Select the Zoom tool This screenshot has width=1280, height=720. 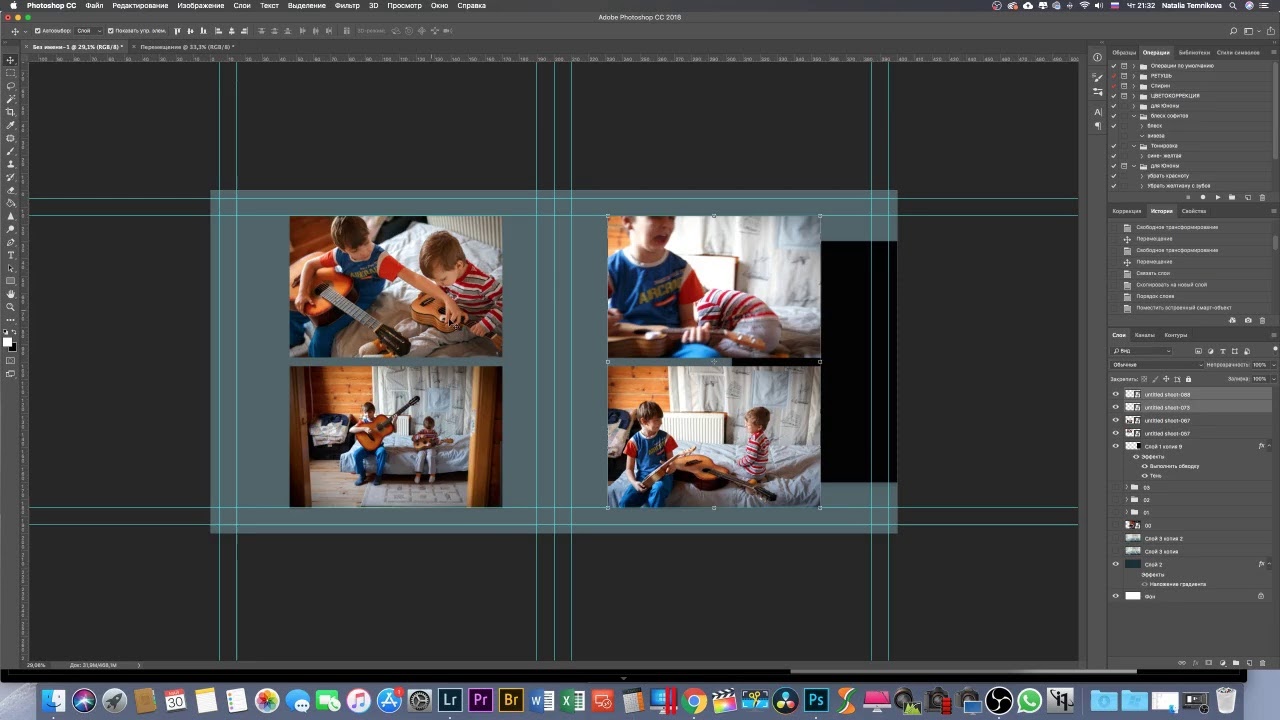pos(11,307)
